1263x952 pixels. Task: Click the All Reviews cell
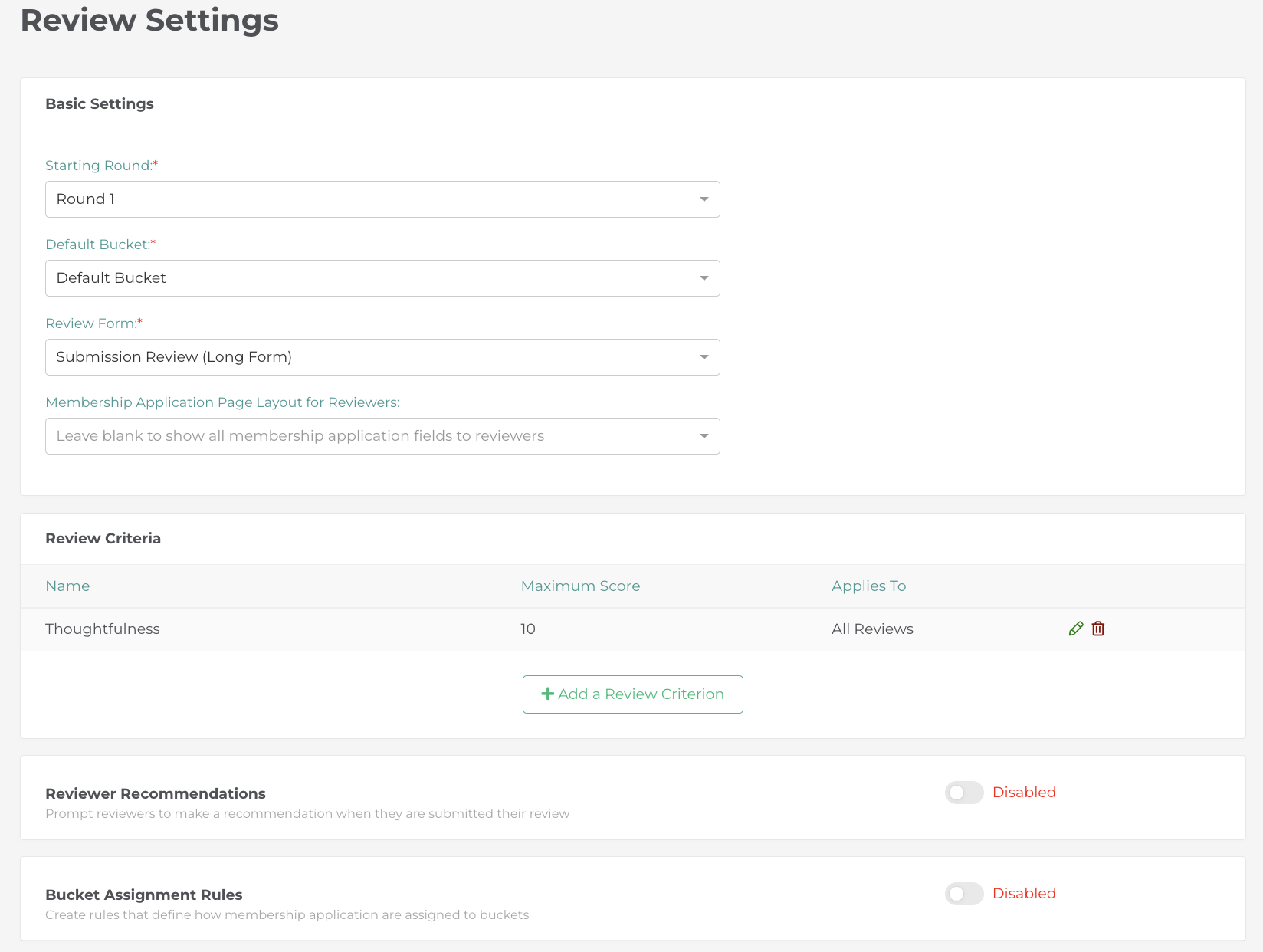tap(872, 629)
